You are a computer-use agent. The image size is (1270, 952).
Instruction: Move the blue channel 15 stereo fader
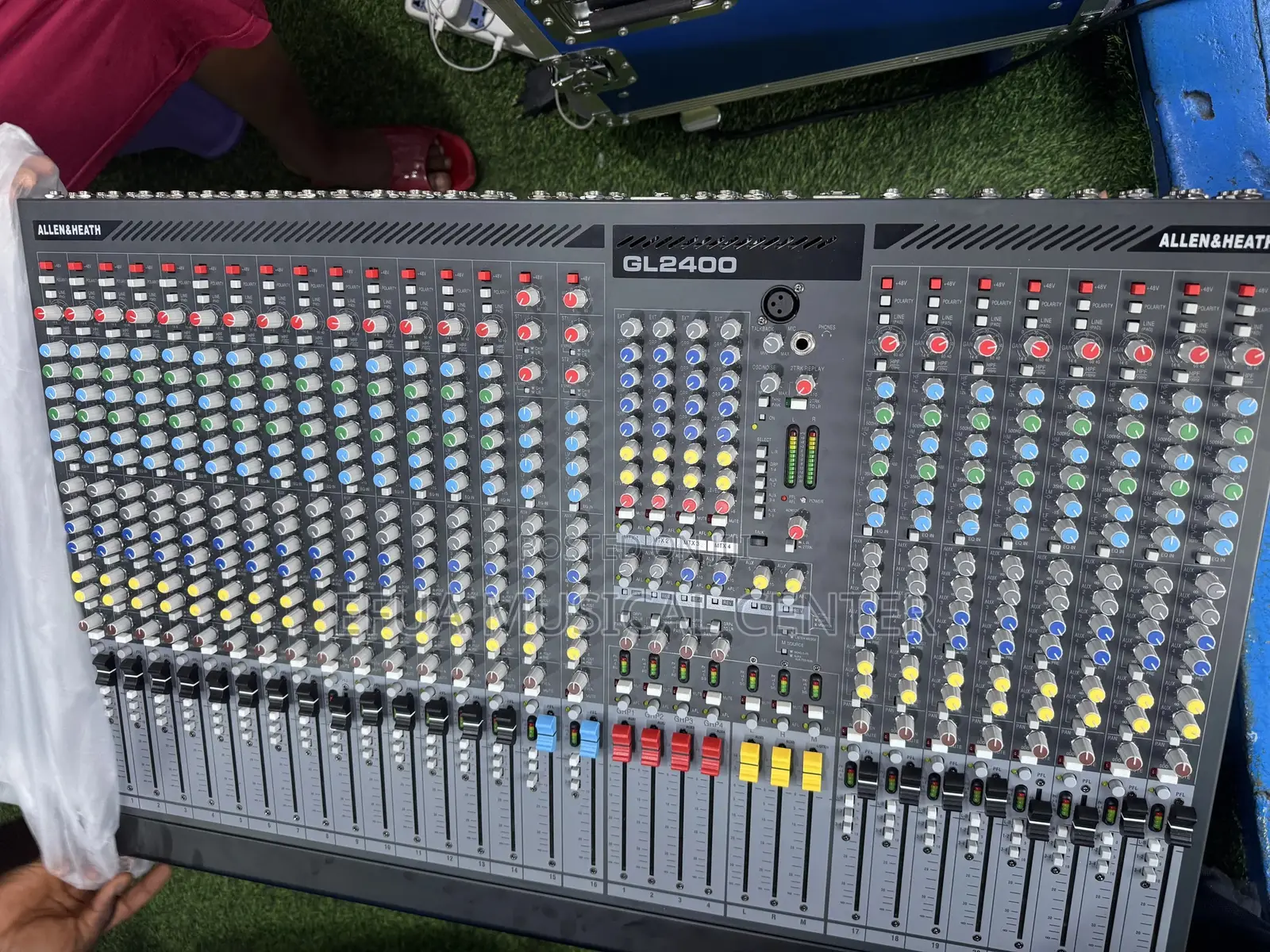[x=546, y=734]
